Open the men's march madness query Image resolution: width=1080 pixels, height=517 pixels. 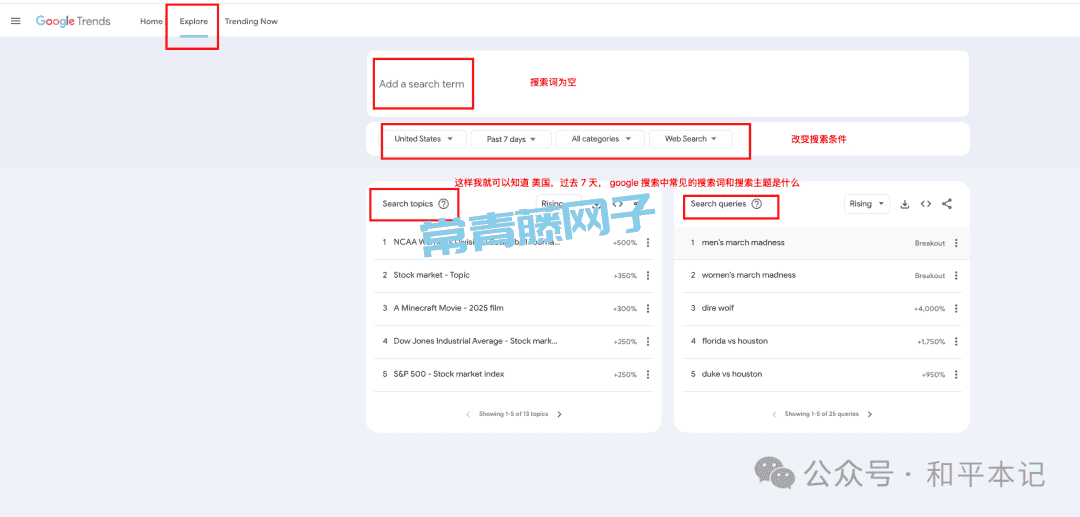click(743, 243)
